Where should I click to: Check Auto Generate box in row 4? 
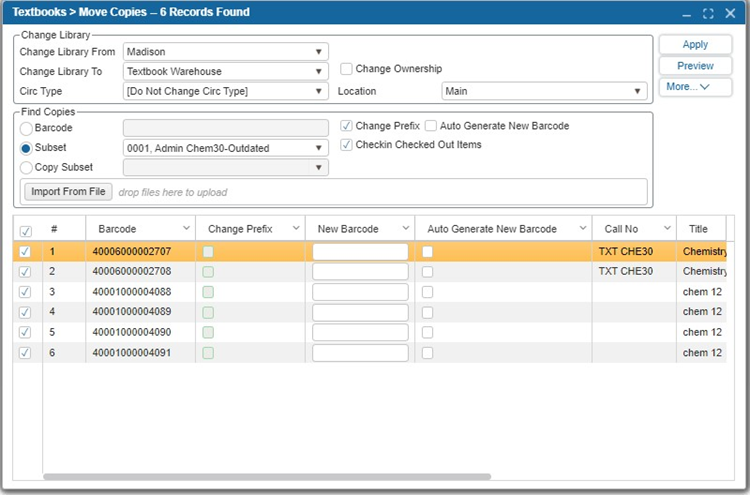pyautogui.click(x=428, y=312)
